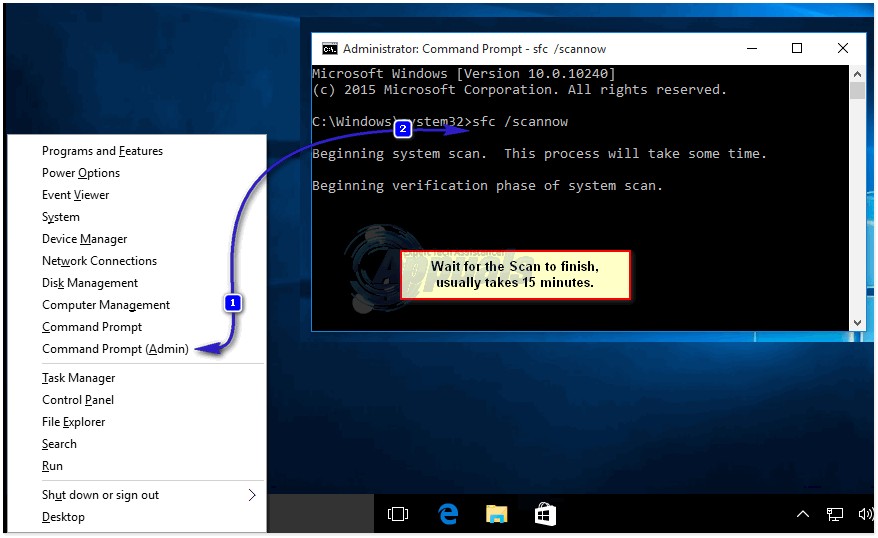Open Power Options from the menu
Image resolution: width=878 pixels, height=538 pixels.
coord(81,173)
